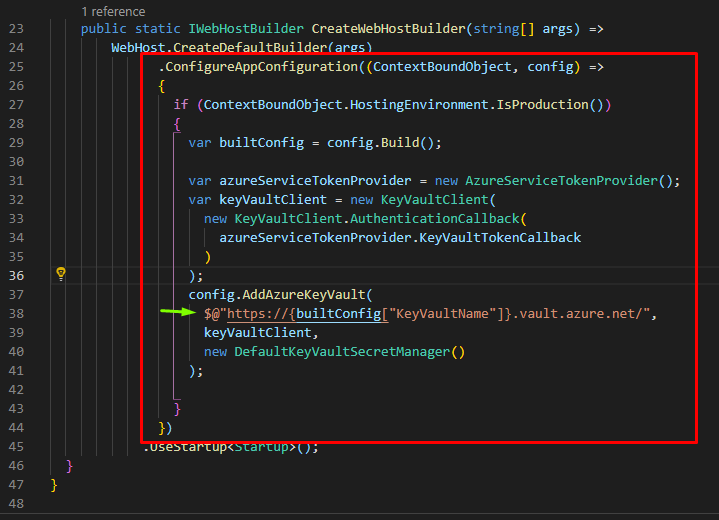Click the "KeyVaultName" string literal
Image resolution: width=719 pixels, height=520 pixels.
[442, 314]
